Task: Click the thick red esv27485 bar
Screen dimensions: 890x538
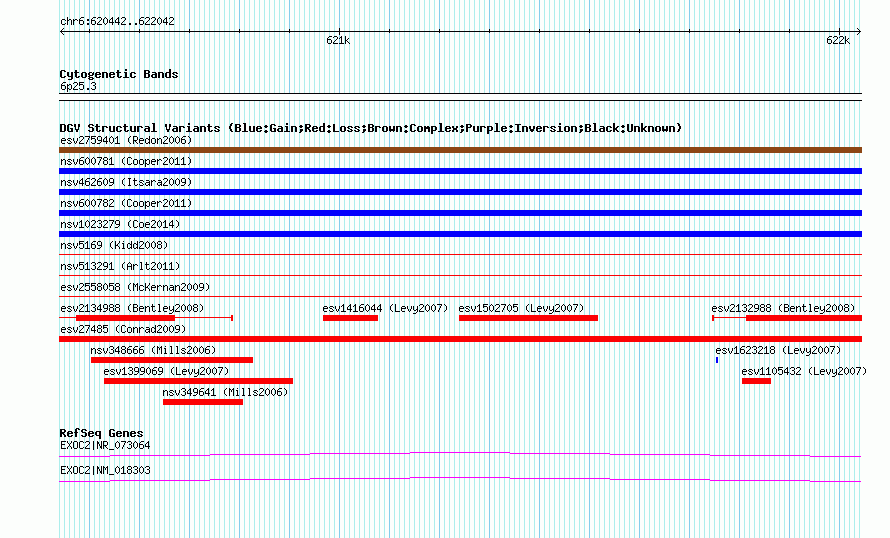Action: (x=460, y=339)
